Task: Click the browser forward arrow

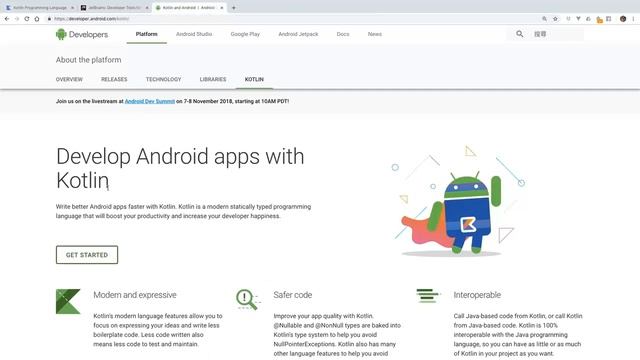Action: [x=17, y=19]
